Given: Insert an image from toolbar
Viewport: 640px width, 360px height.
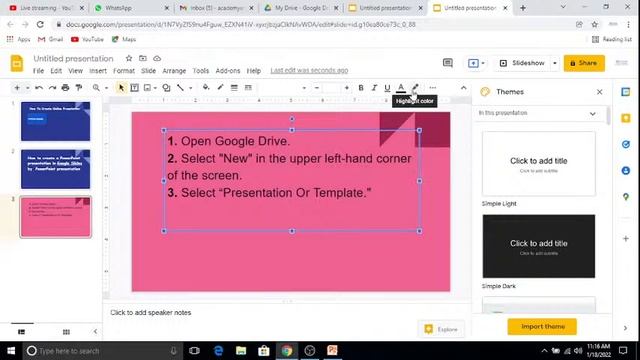Looking at the screenshot, I should tap(147, 88).
